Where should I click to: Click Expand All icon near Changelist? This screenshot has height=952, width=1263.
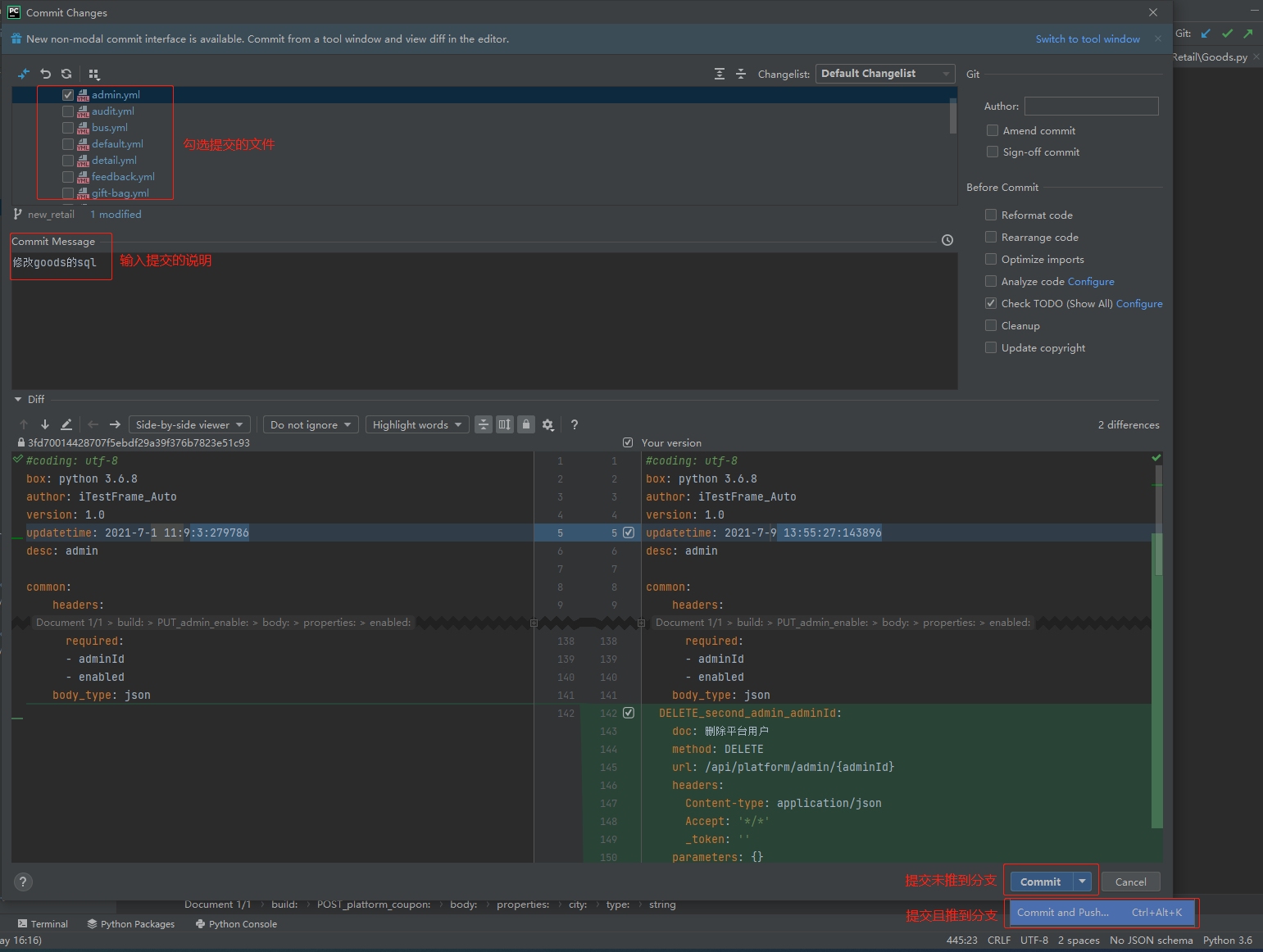click(720, 74)
